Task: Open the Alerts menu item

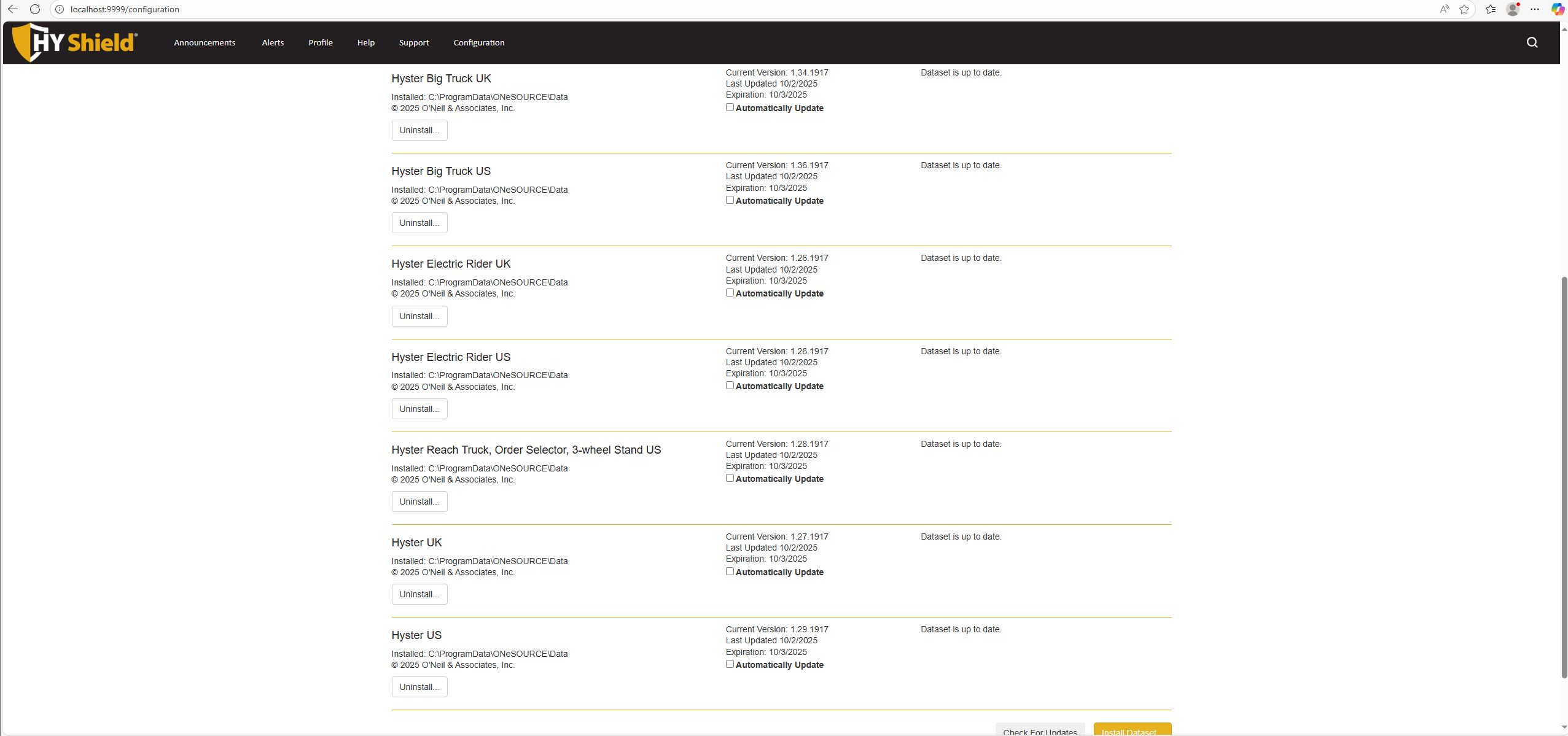Action: point(273,42)
